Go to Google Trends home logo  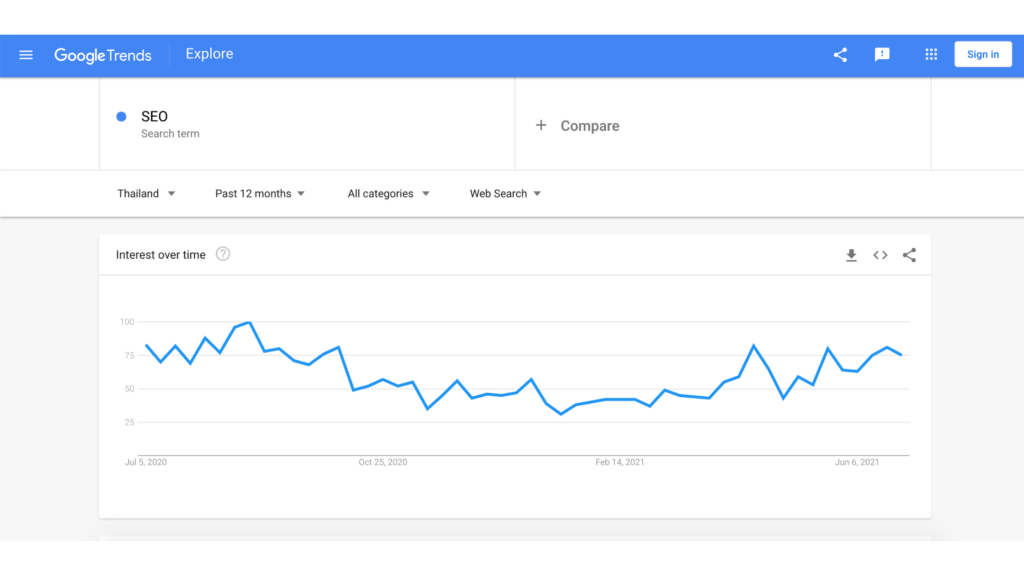(x=103, y=56)
